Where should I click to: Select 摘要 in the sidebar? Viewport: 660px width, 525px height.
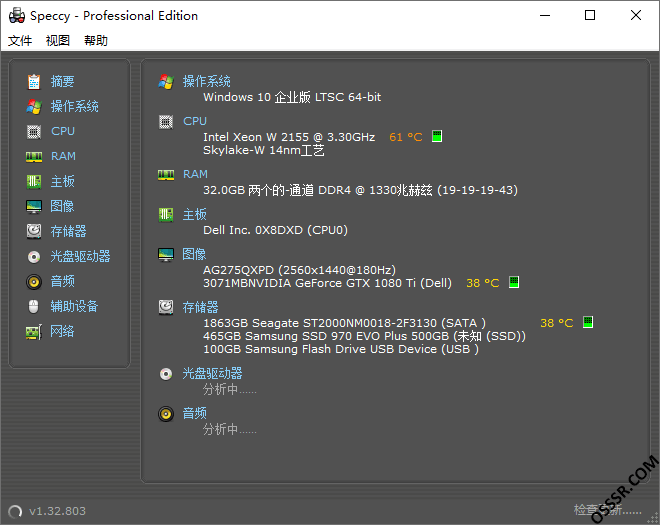coord(62,81)
